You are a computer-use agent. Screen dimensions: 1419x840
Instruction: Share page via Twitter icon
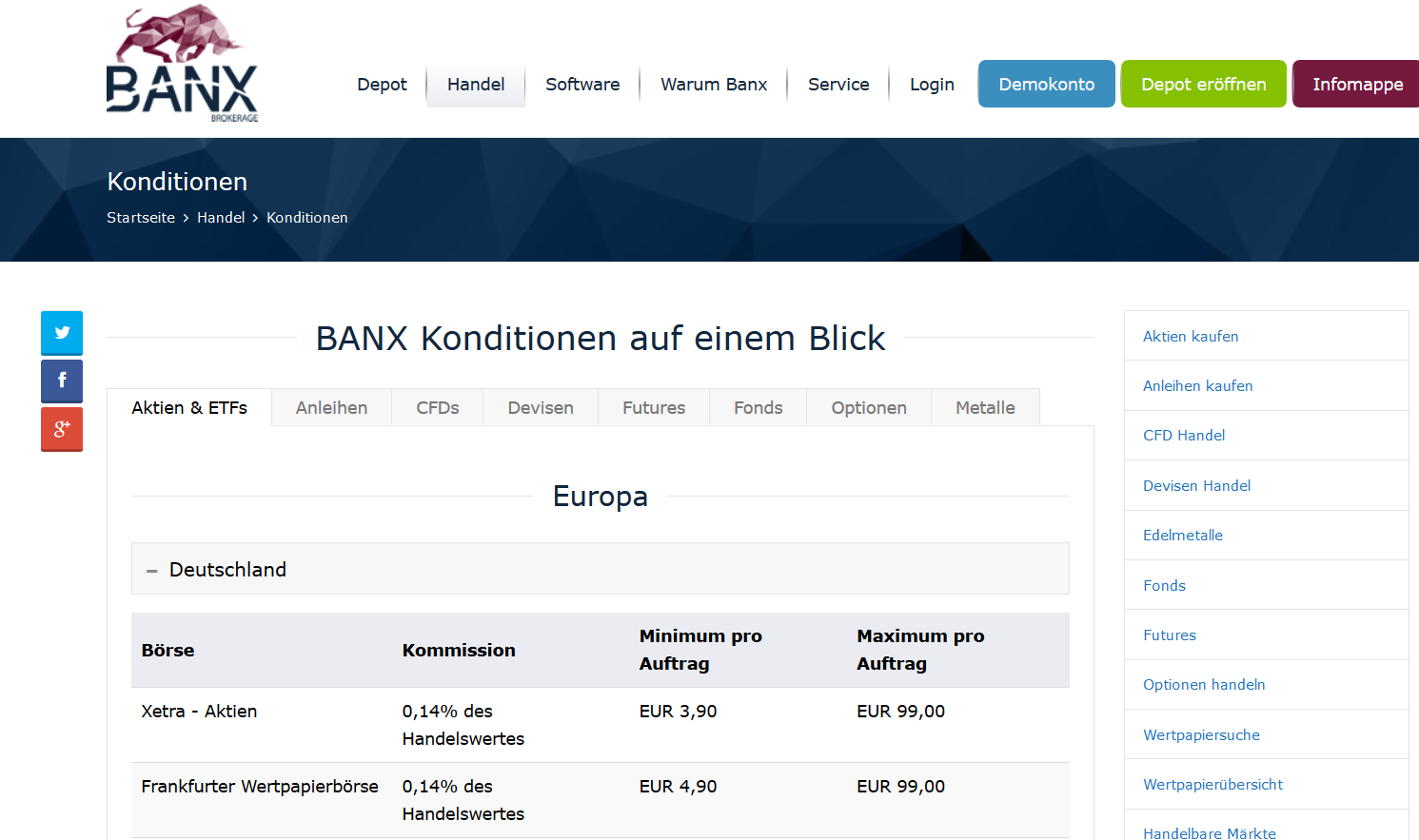pos(62,333)
